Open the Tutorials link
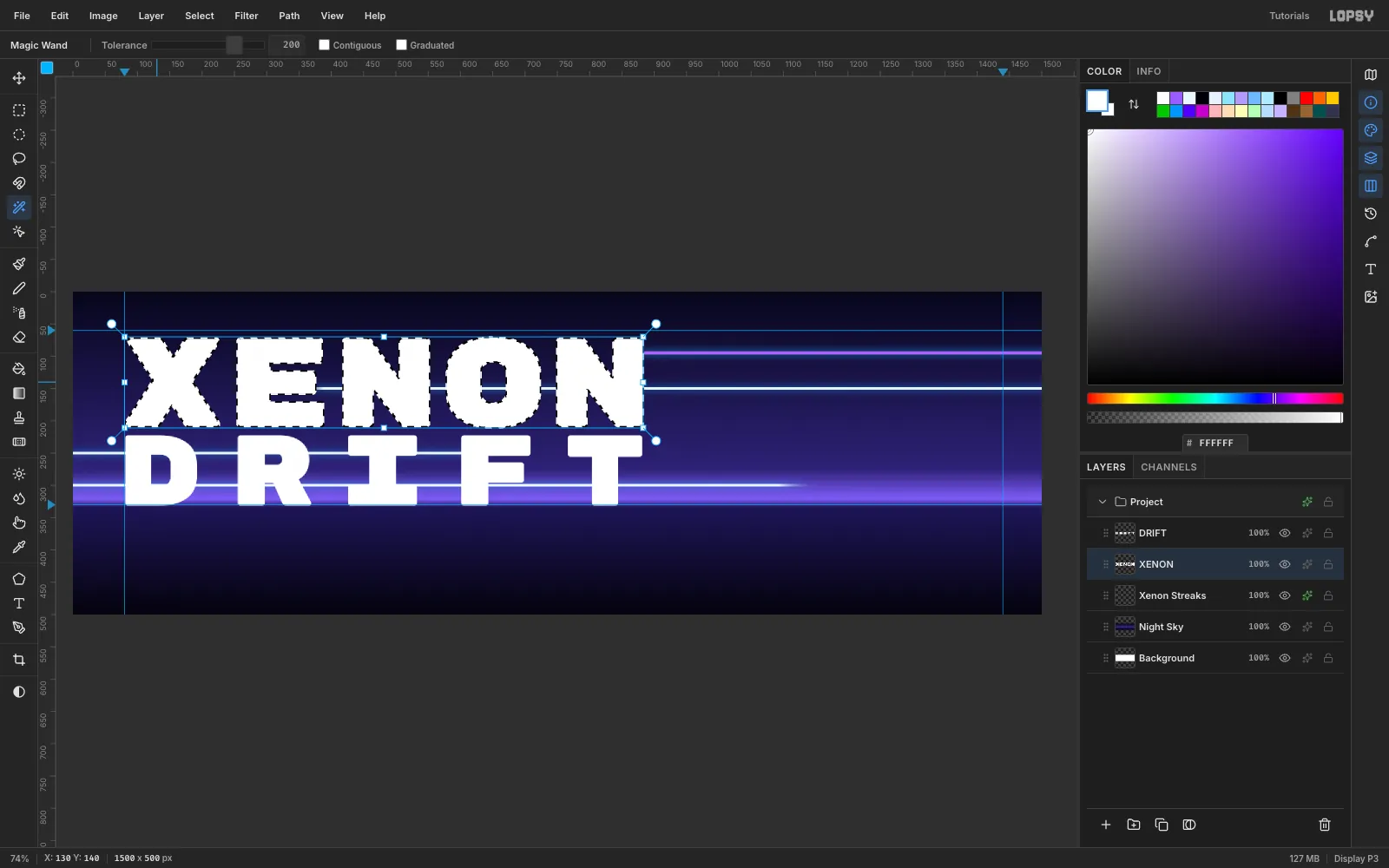The height and width of the screenshot is (868, 1389). click(1289, 16)
